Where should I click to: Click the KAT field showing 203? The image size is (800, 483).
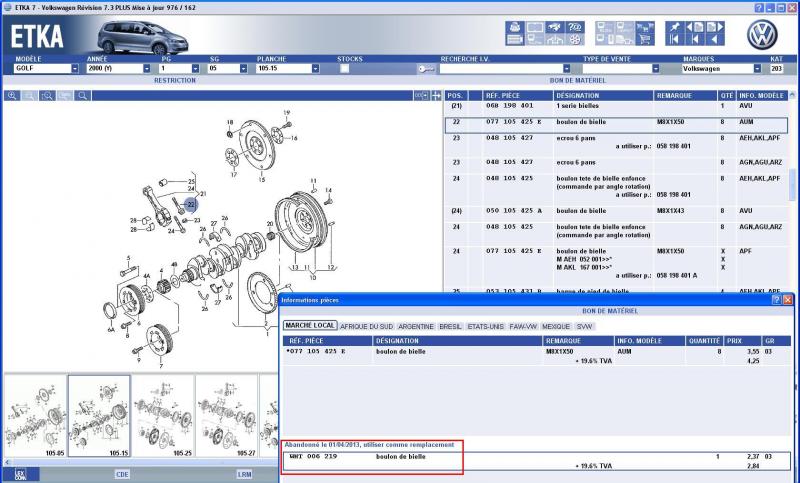[777, 68]
